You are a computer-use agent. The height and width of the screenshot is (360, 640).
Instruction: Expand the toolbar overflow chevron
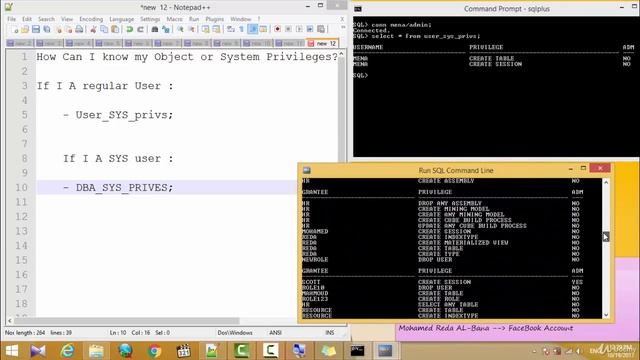[x=343, y=27]
